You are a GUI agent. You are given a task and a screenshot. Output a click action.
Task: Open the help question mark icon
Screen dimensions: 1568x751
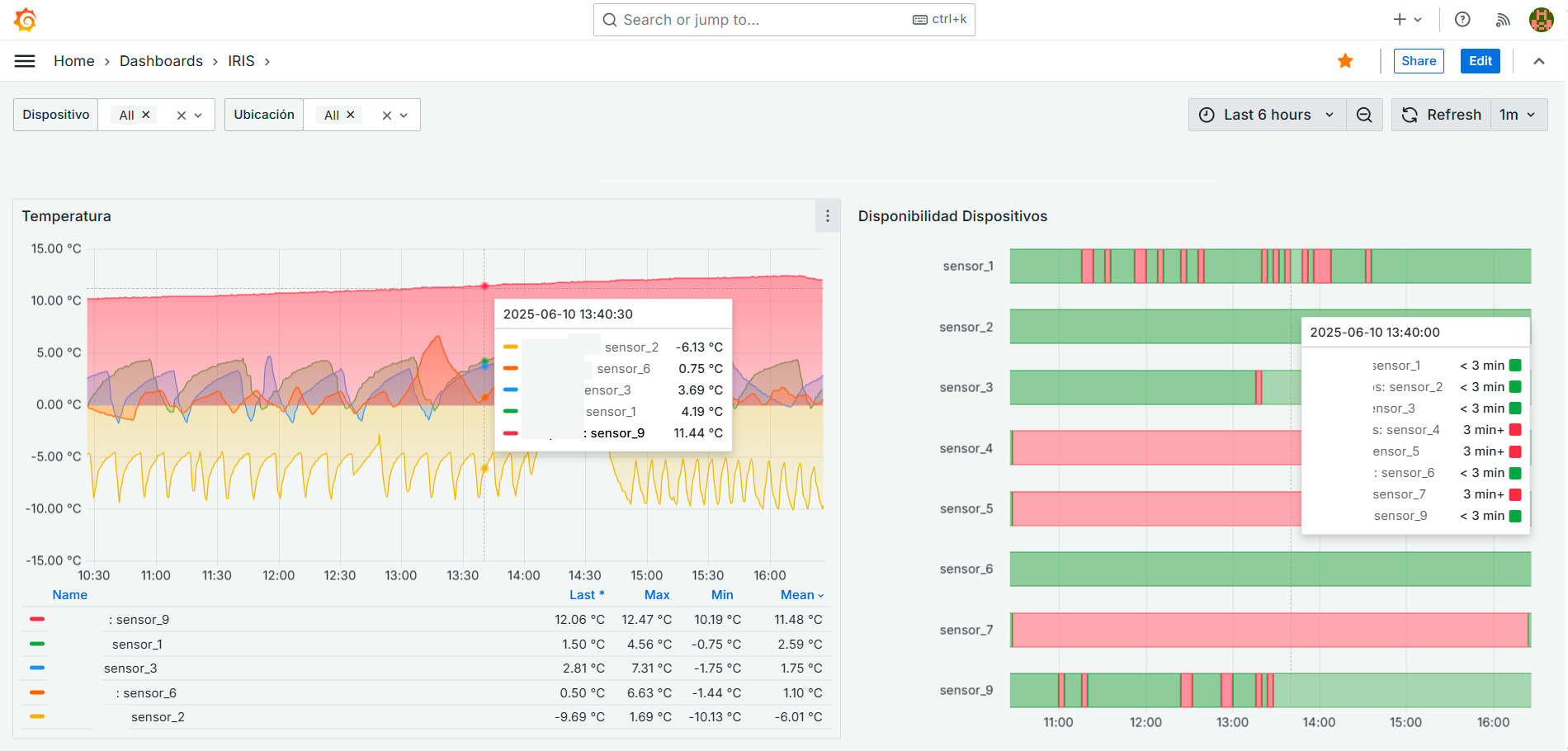click(x=1462, y=20)
